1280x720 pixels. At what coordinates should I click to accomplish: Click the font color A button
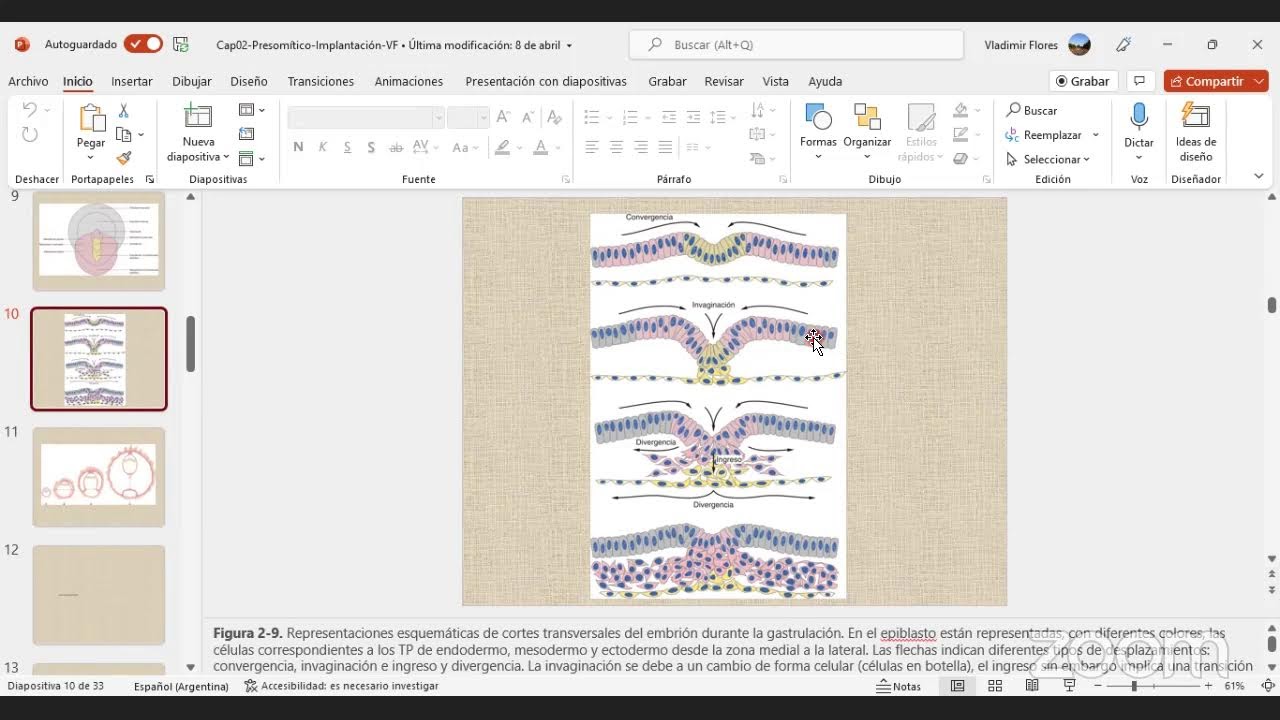click(541, 147)
